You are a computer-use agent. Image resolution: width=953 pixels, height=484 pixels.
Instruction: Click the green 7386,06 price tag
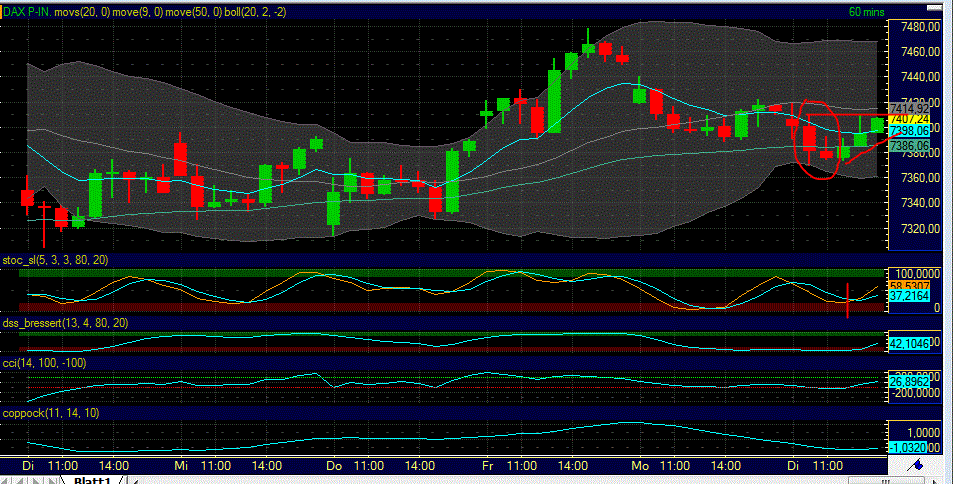[909, 146]
